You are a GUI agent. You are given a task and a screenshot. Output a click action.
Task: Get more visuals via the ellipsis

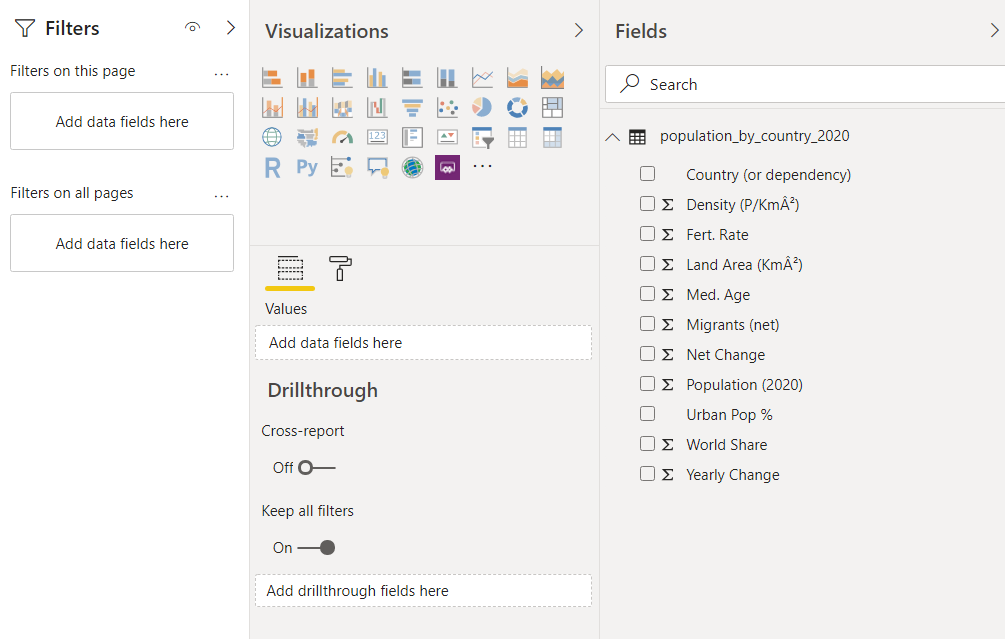point(482,166)
